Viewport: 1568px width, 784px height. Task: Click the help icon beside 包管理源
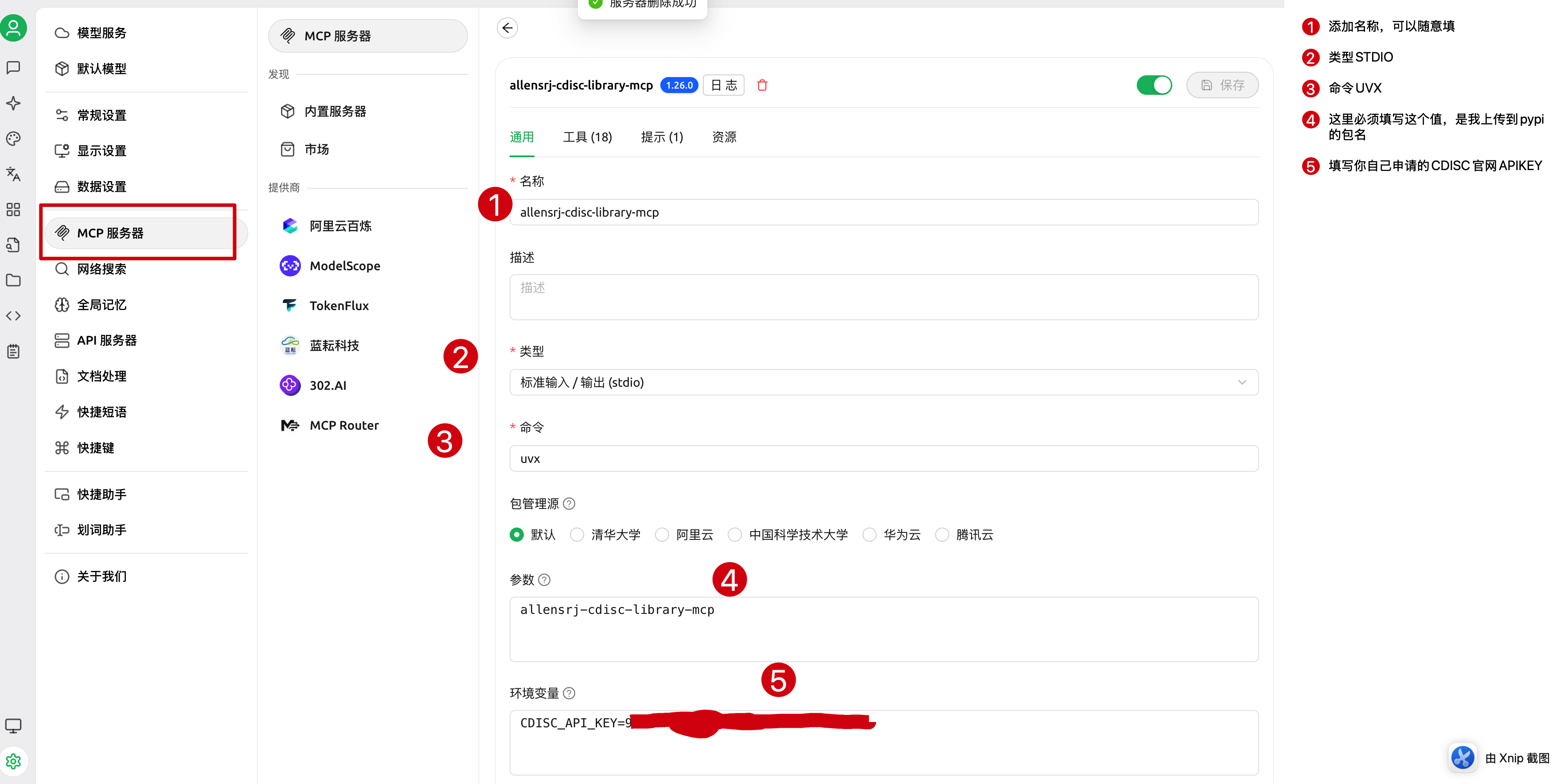click(569, 504)
